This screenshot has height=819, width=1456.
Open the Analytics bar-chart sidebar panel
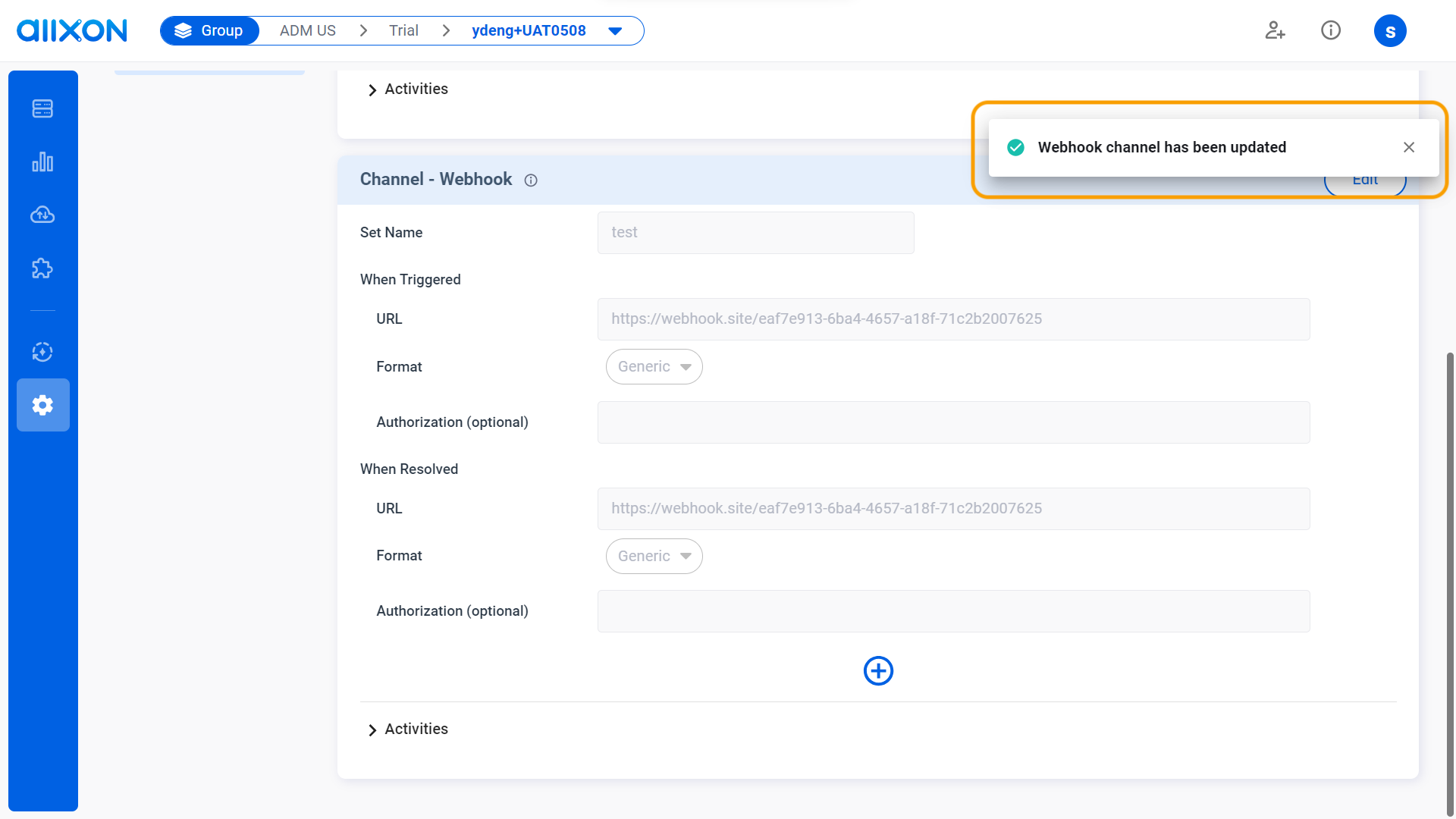point(42,162)
